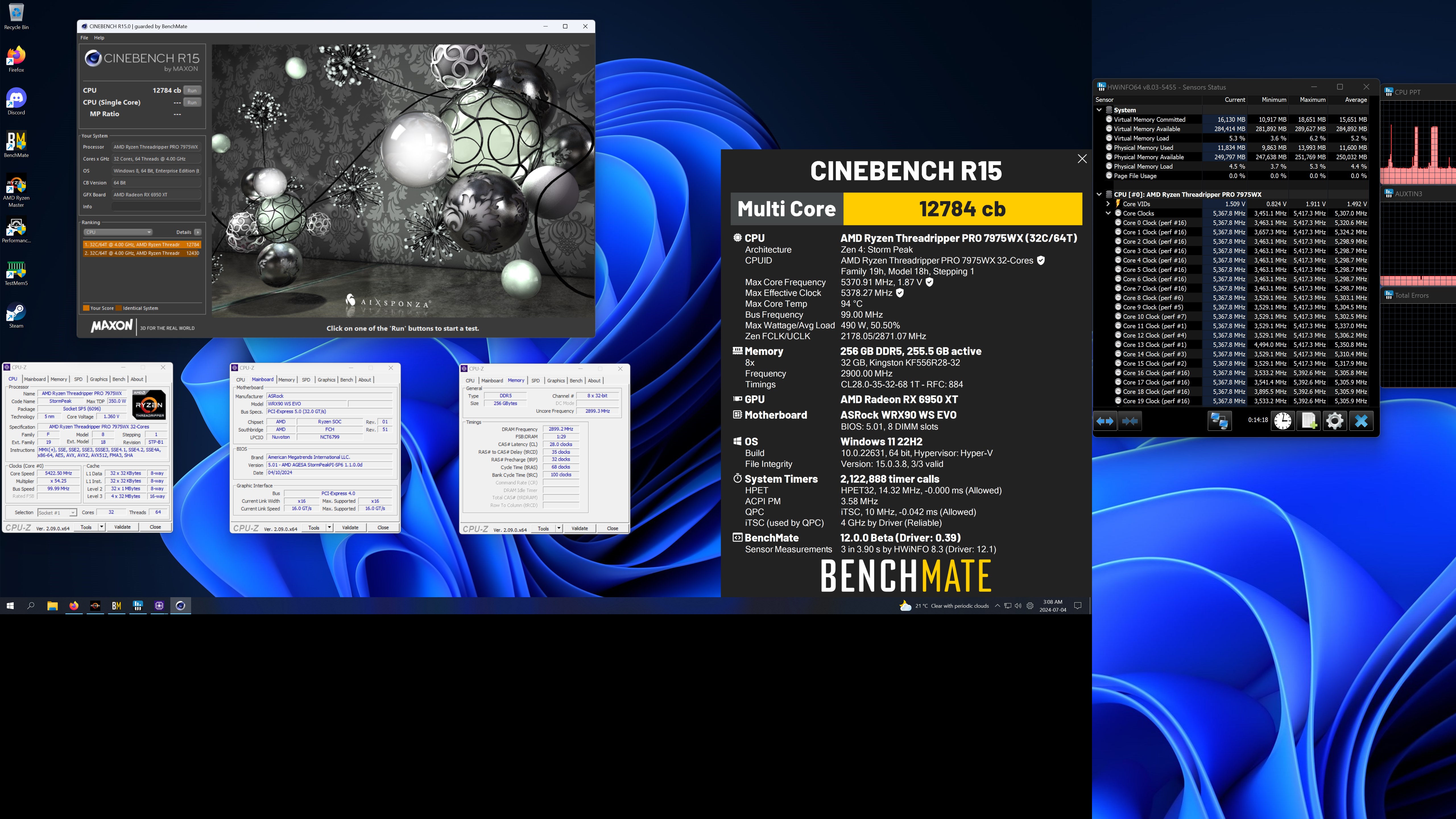Open the Discord desktop shortcut
Screen dimensions: 1456x819
pos(16,102)
